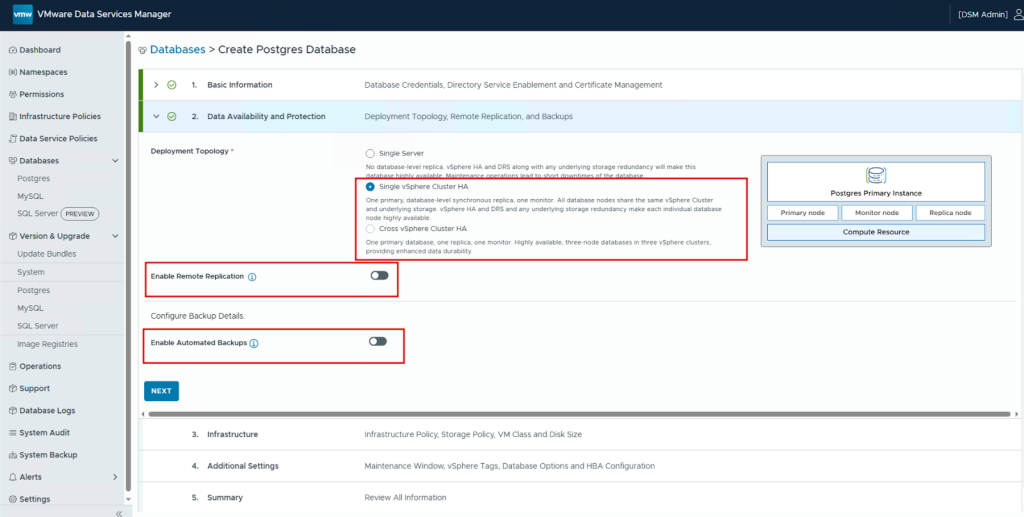This screenshot has width=1024, height=517.
Task: Click the Operations sidebar icon
Action: [x=13, y=366]
